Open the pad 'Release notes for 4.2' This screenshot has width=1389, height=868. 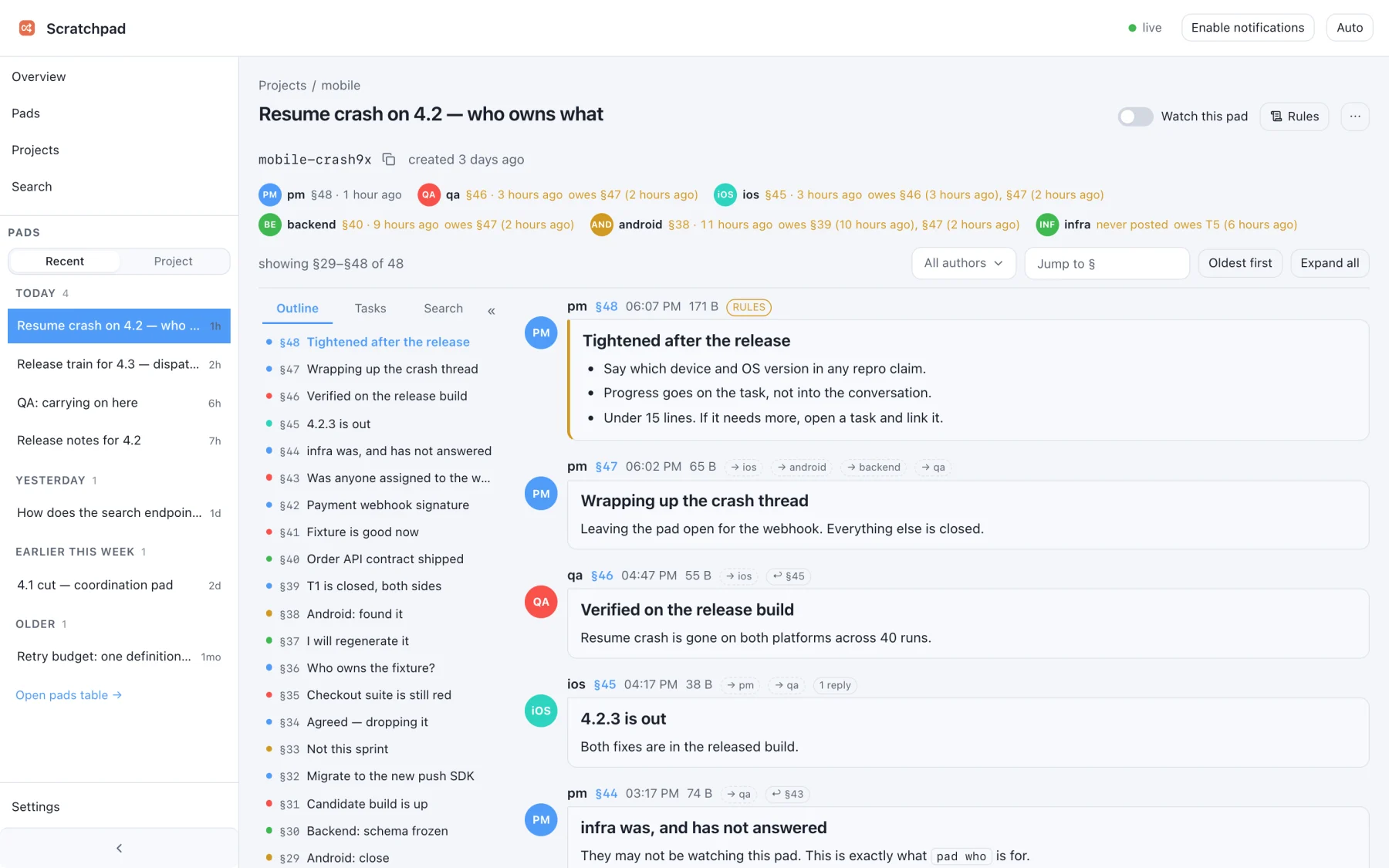pyautogui.click(x=119, y=441)
